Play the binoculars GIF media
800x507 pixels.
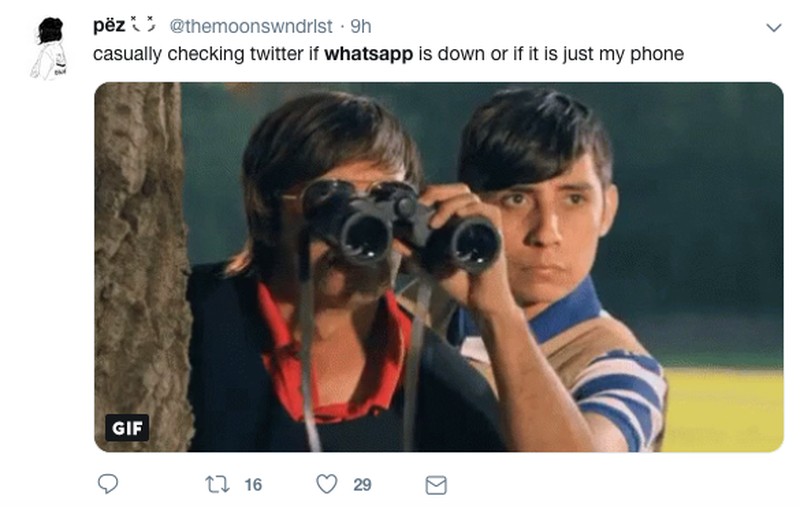(x=439, y=267)
